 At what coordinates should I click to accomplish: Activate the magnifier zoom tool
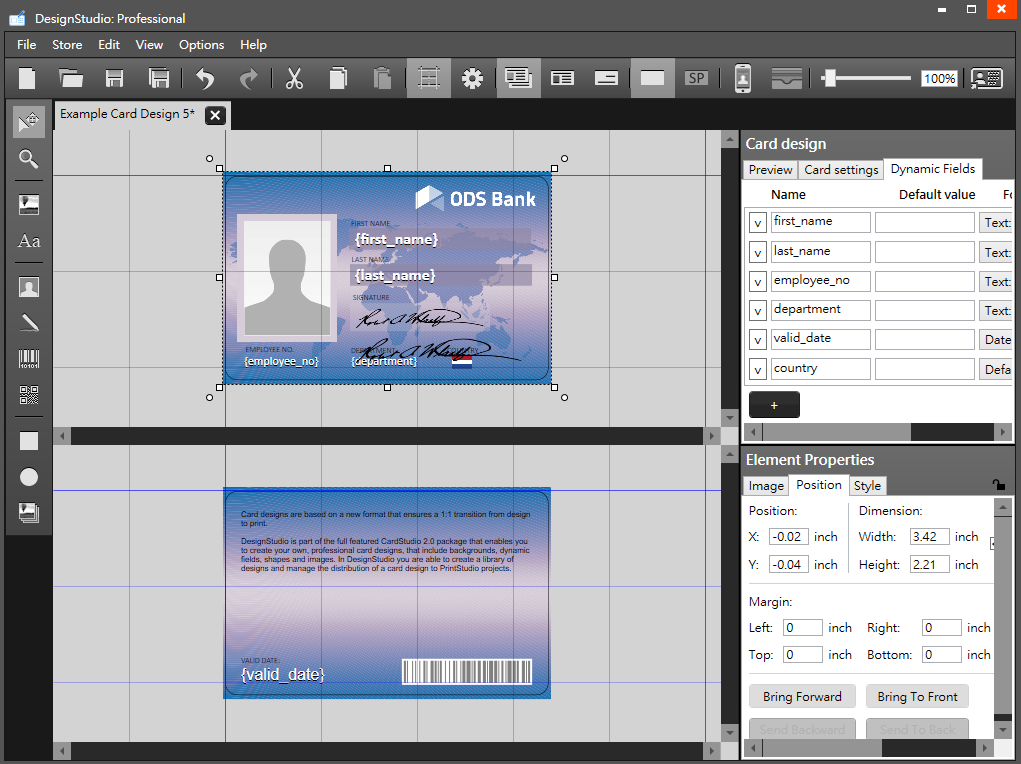point(29,159)
